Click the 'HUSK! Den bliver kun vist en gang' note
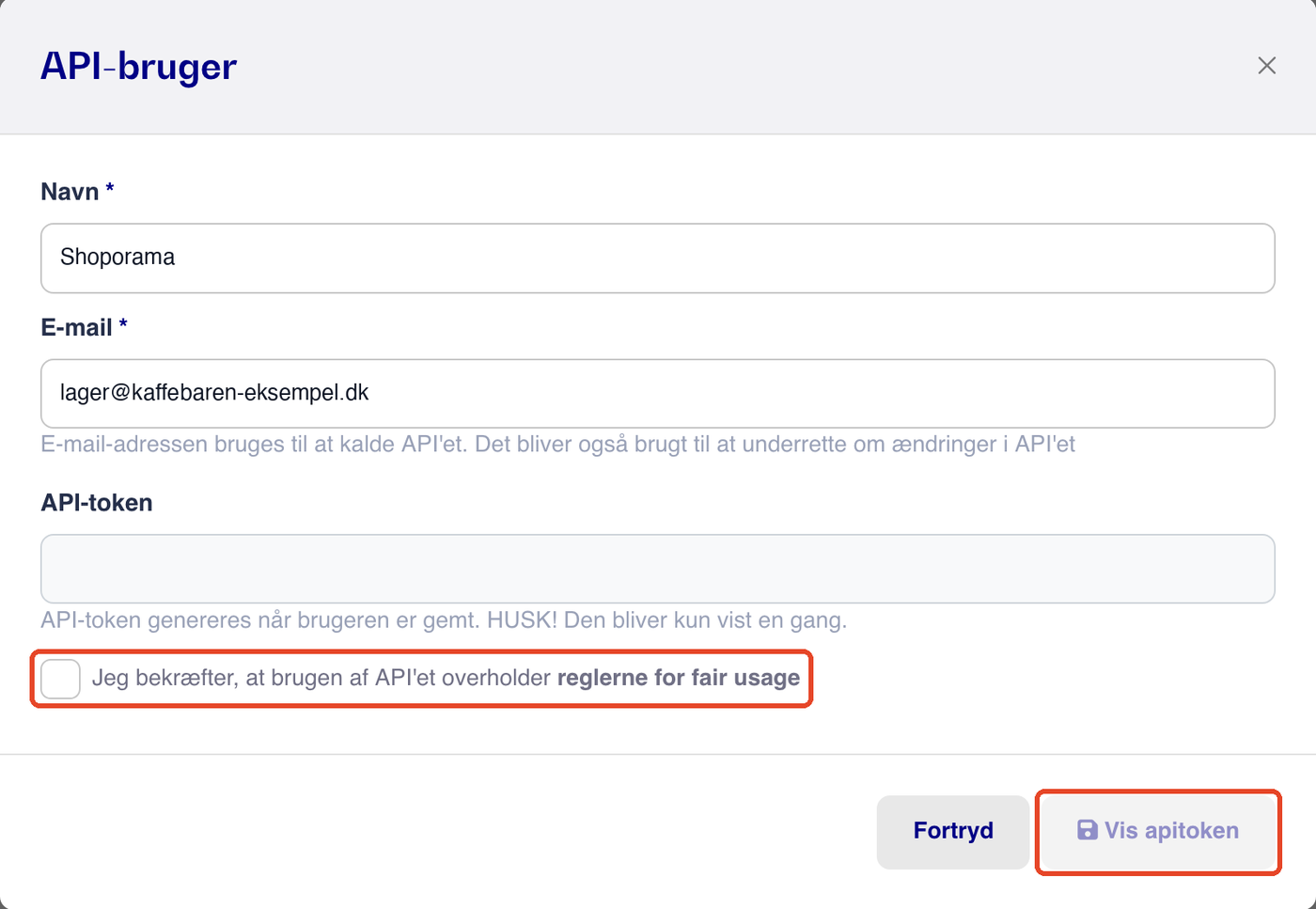Viewport: 1316px width, 909px height. [666, 620]
